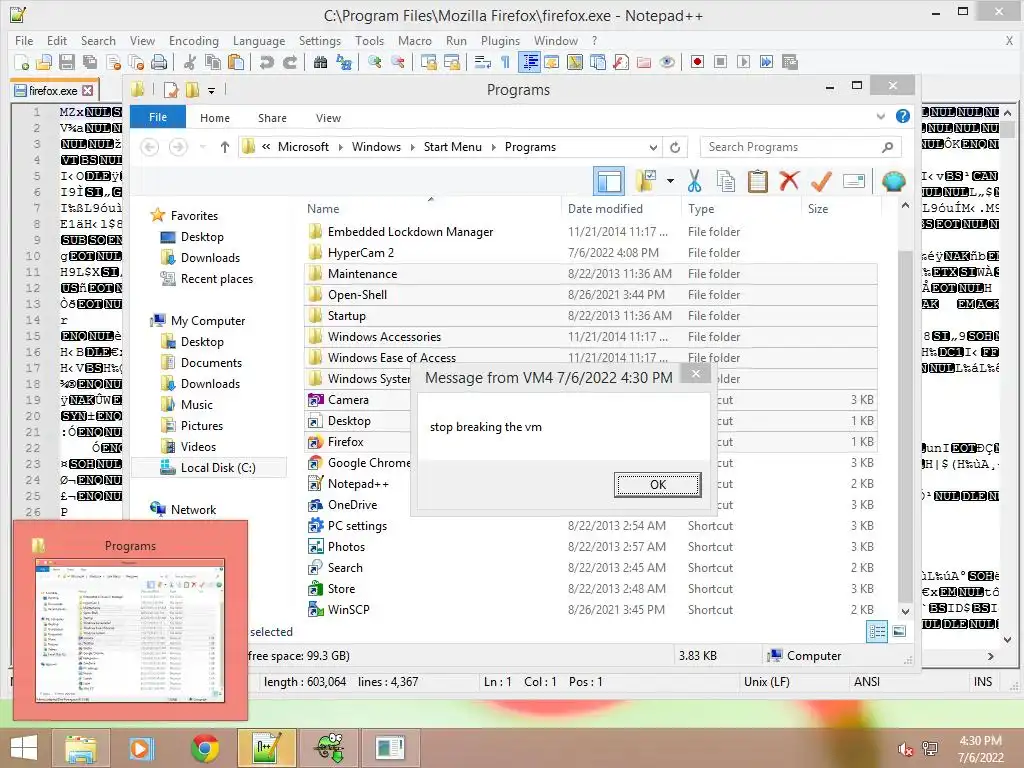The image size is (1024, 768).
Task: Click the Redo arrow in Notepad++ toolbar
Action: click(x=290, y=62)
